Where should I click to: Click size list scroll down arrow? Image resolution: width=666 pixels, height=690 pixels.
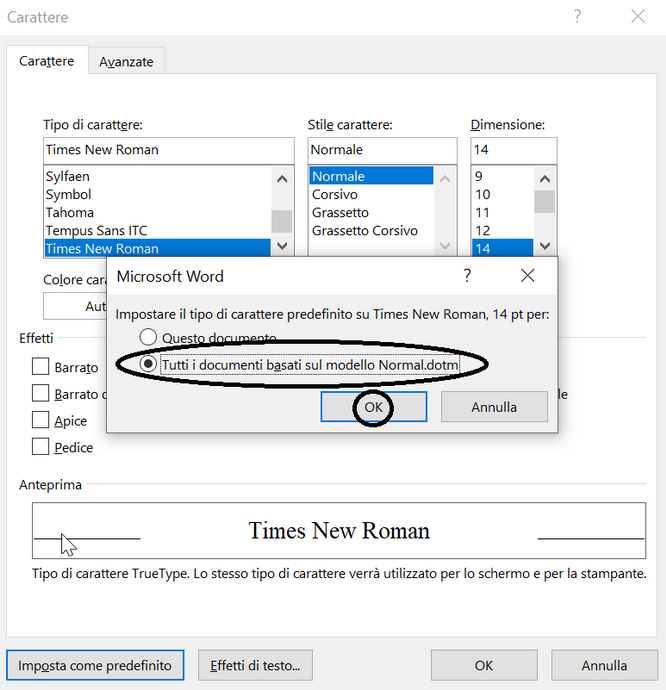pos(545,245)
